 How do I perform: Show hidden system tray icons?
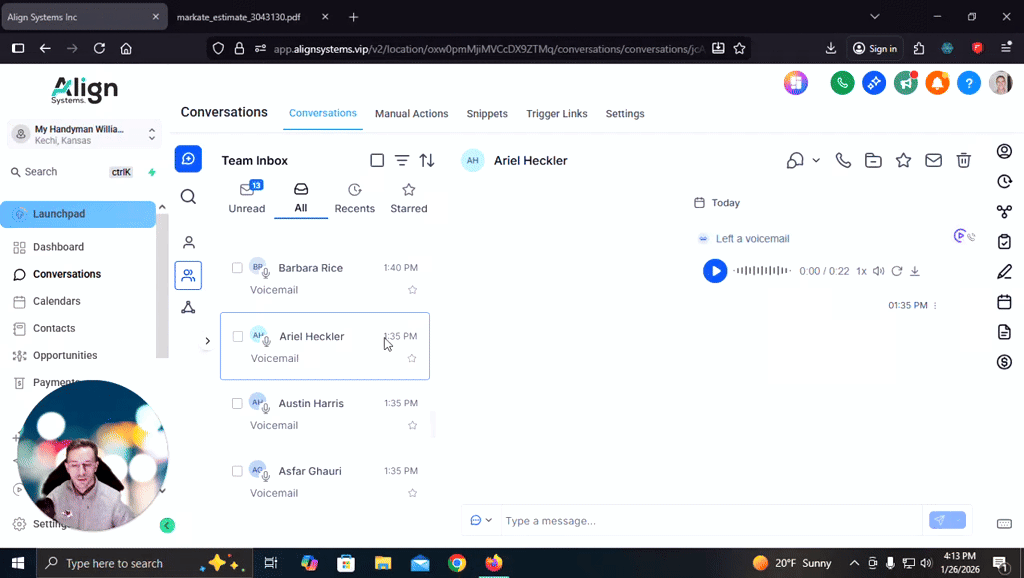[854, 563]
